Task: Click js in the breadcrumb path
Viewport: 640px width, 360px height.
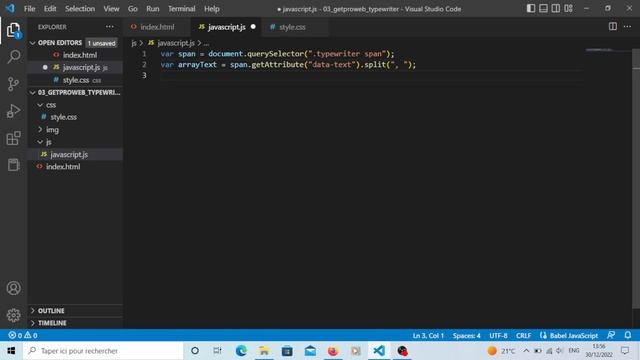Action: pos(134,43)
